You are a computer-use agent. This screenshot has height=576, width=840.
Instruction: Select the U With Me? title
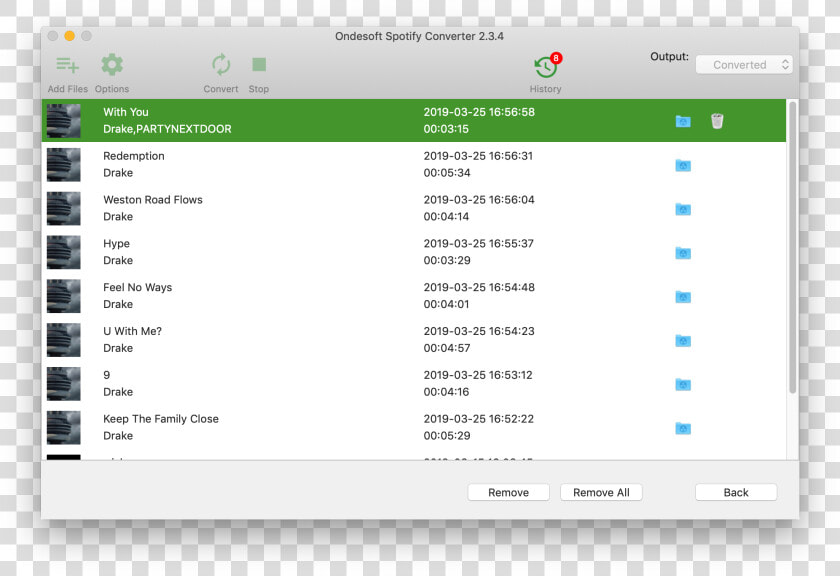click(x=132, y=331)
